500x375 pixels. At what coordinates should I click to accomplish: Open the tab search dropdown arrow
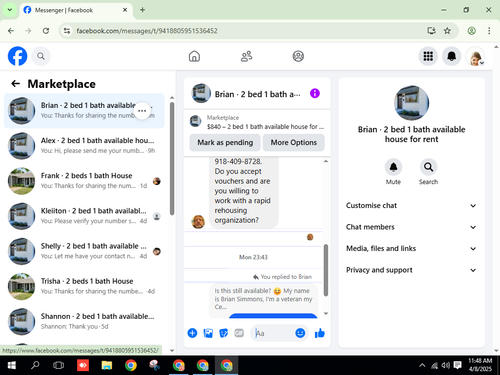click(10, 10)
